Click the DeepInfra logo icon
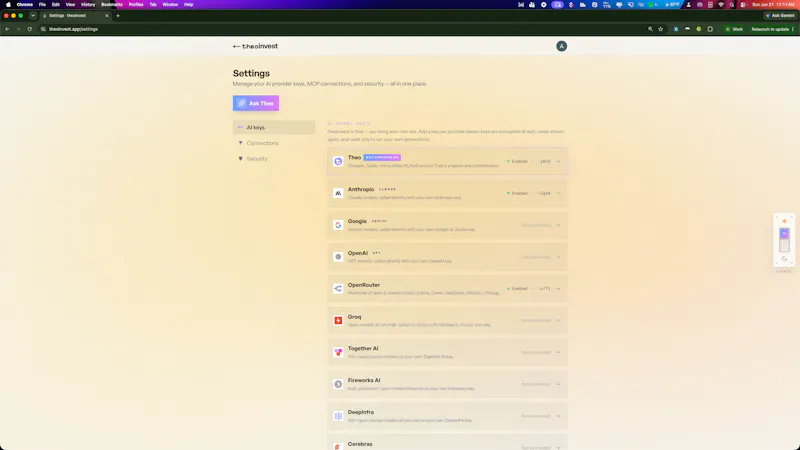The height and width of the screenshot is (450, 800). (x=338, y=416)
